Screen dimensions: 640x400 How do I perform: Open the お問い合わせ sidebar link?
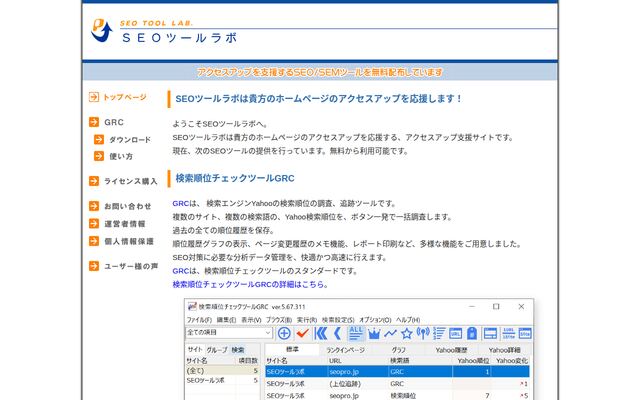pyautogui.click(x=127, y=206)
